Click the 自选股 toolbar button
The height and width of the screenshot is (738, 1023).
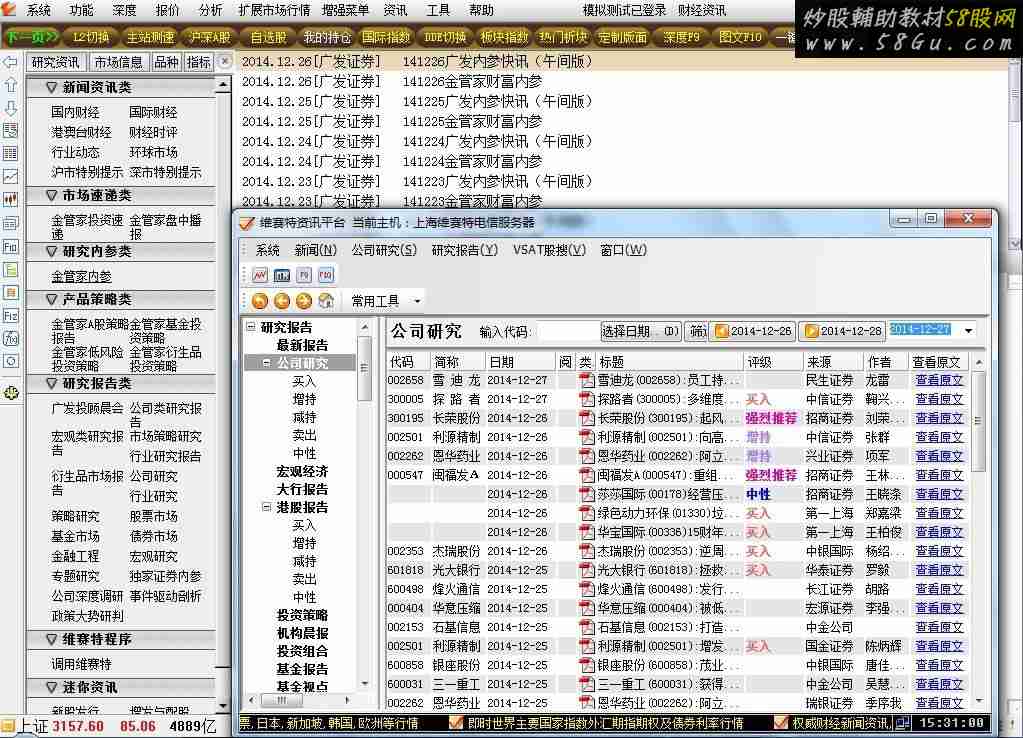(x=268, y=37)
